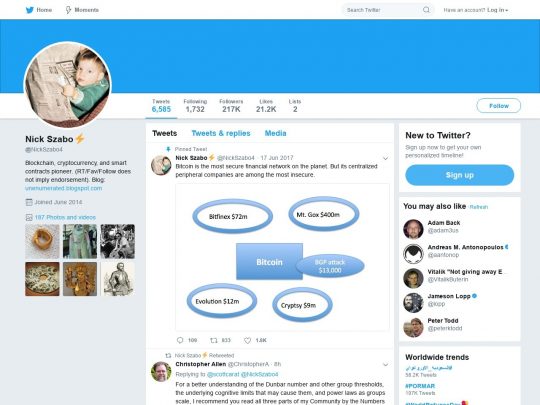
Task: Open the gold ring photo thumbnail
Action: [x=42, y=241]
